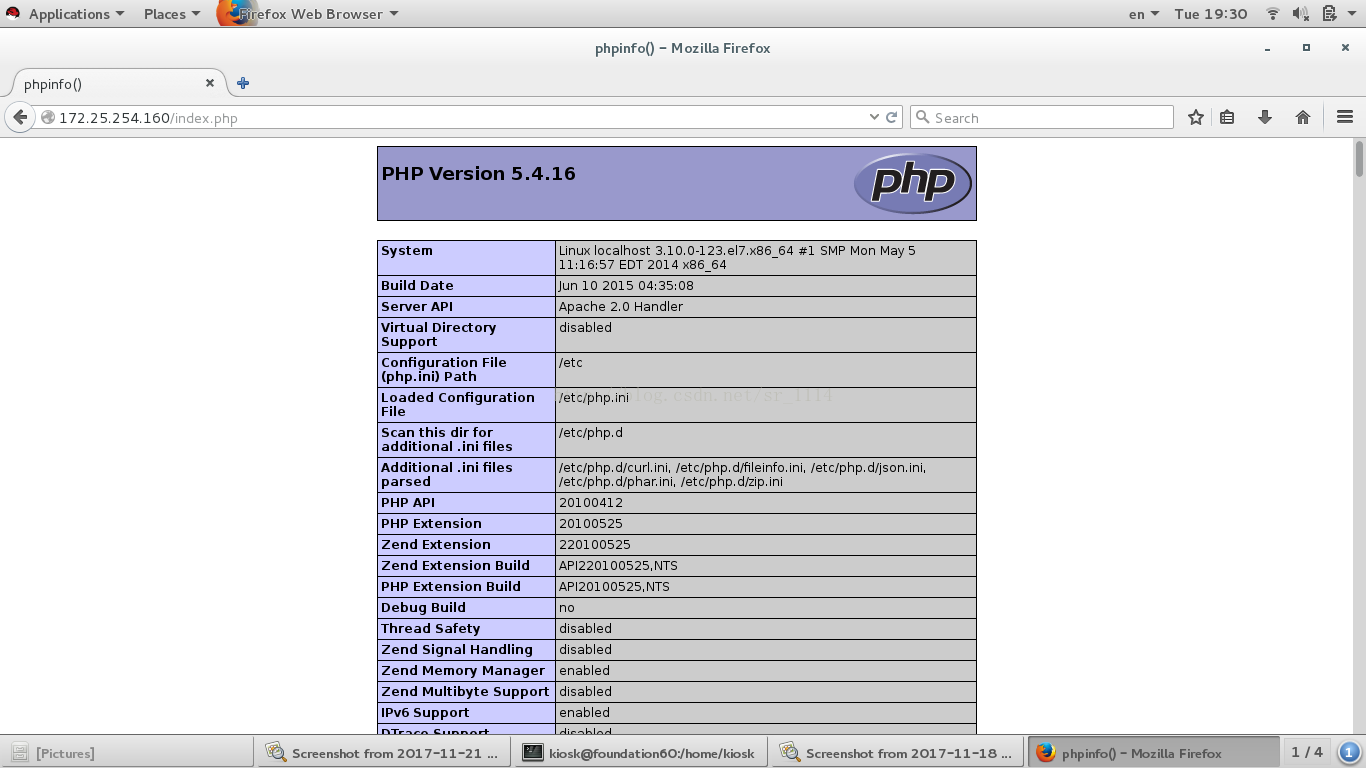Open the Places menu
1366x768 pixels.
point(172,14)
